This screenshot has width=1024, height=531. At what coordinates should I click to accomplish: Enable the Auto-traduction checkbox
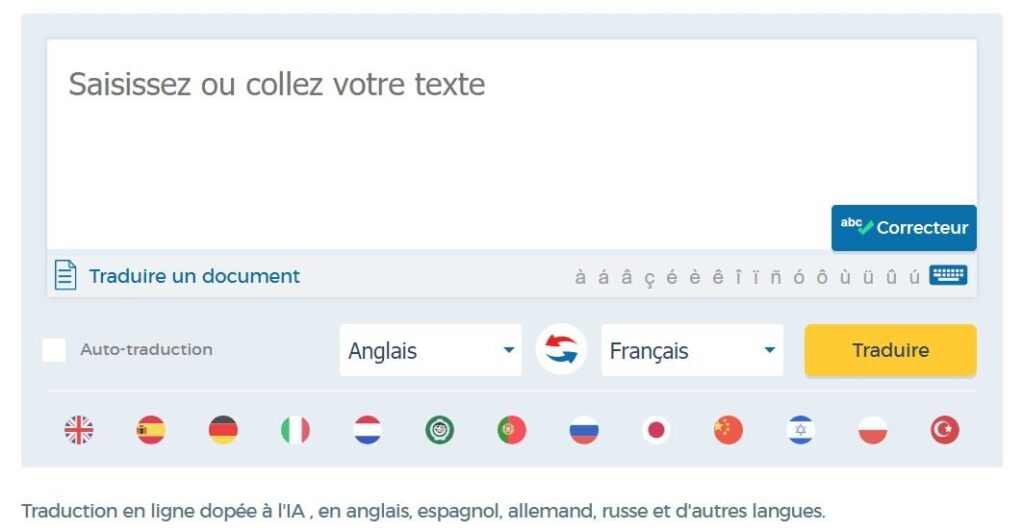[55, 350]
